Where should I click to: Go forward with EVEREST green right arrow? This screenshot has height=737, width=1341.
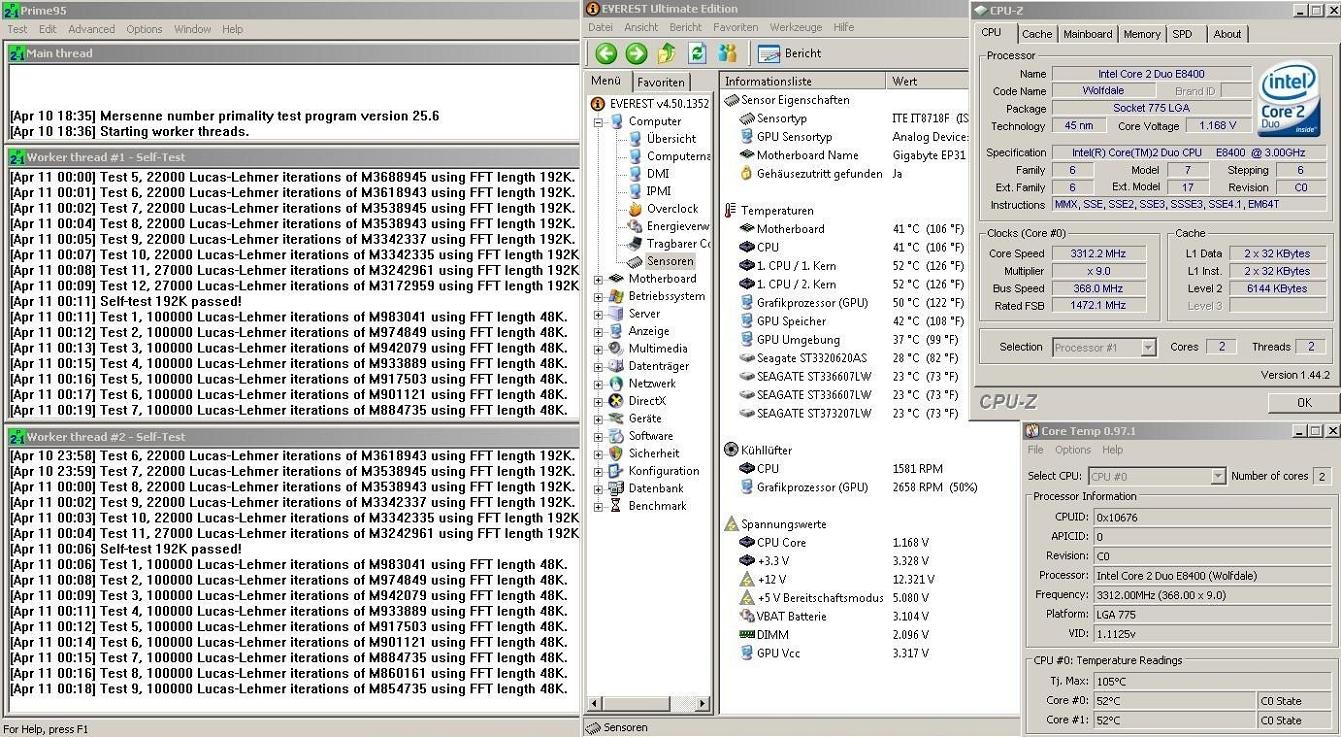click(x=636, y=54)
